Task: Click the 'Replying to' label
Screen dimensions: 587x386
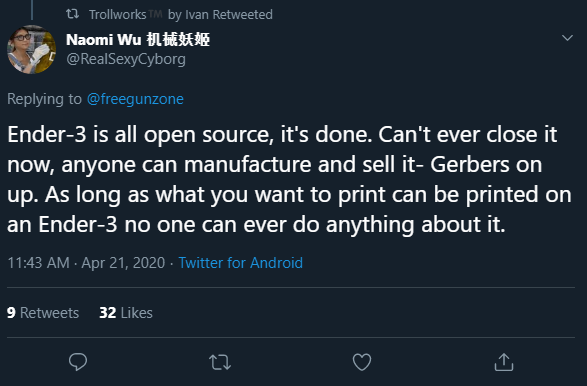Action: tap(44, 99)
